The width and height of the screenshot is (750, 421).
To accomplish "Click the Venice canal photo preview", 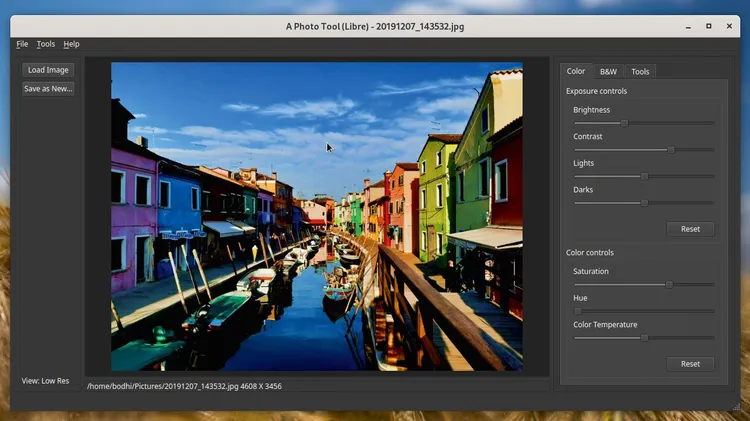I will [x=316, y=216].
